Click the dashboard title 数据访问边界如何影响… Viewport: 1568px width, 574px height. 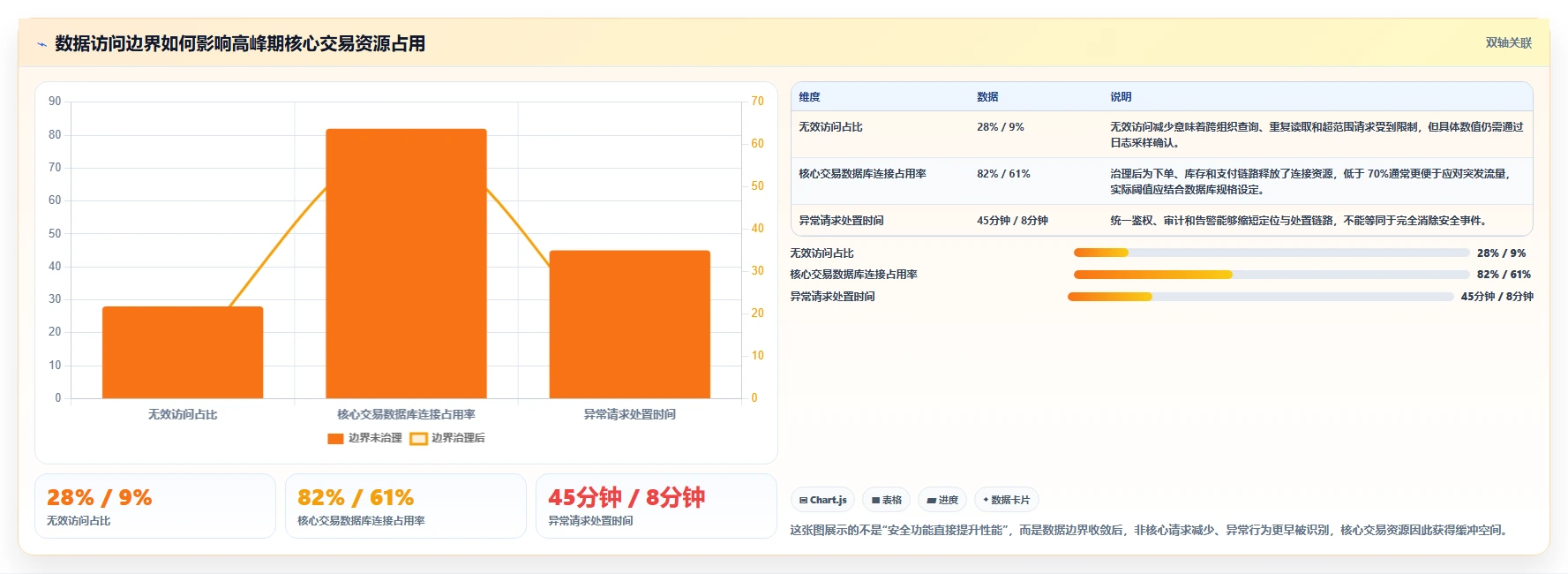240,43
